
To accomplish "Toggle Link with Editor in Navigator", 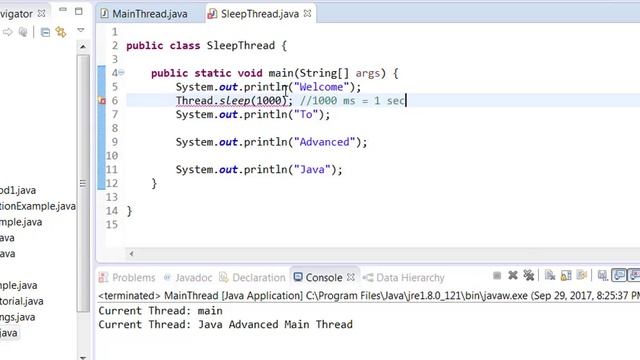I will [x=61, y=32].
